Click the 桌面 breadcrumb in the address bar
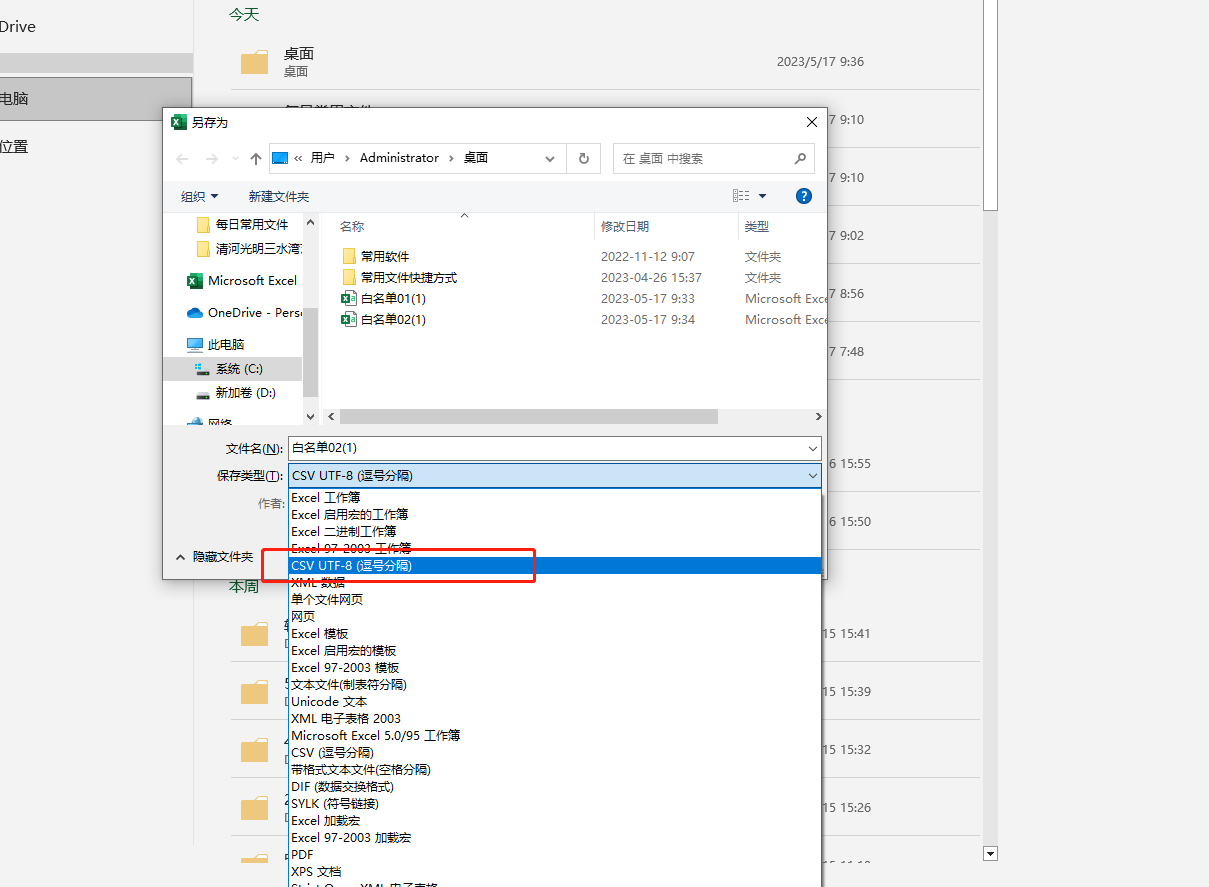The width and height of the screenshot is (1209, 887). [x=476, y=158]
